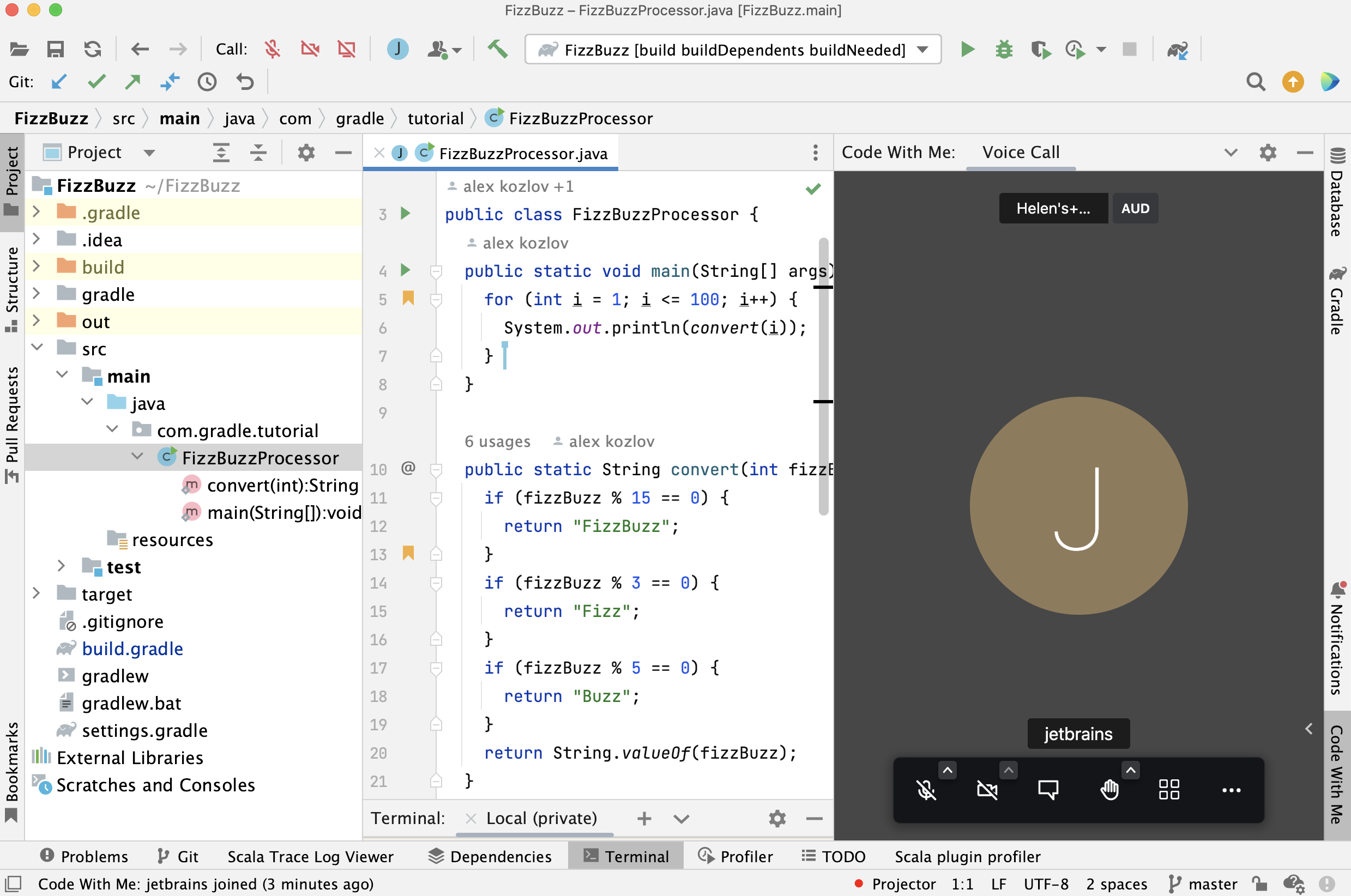Screen dimensions: 1351x896
Task: Click Git Push green arrow
Action: [132, 82]
